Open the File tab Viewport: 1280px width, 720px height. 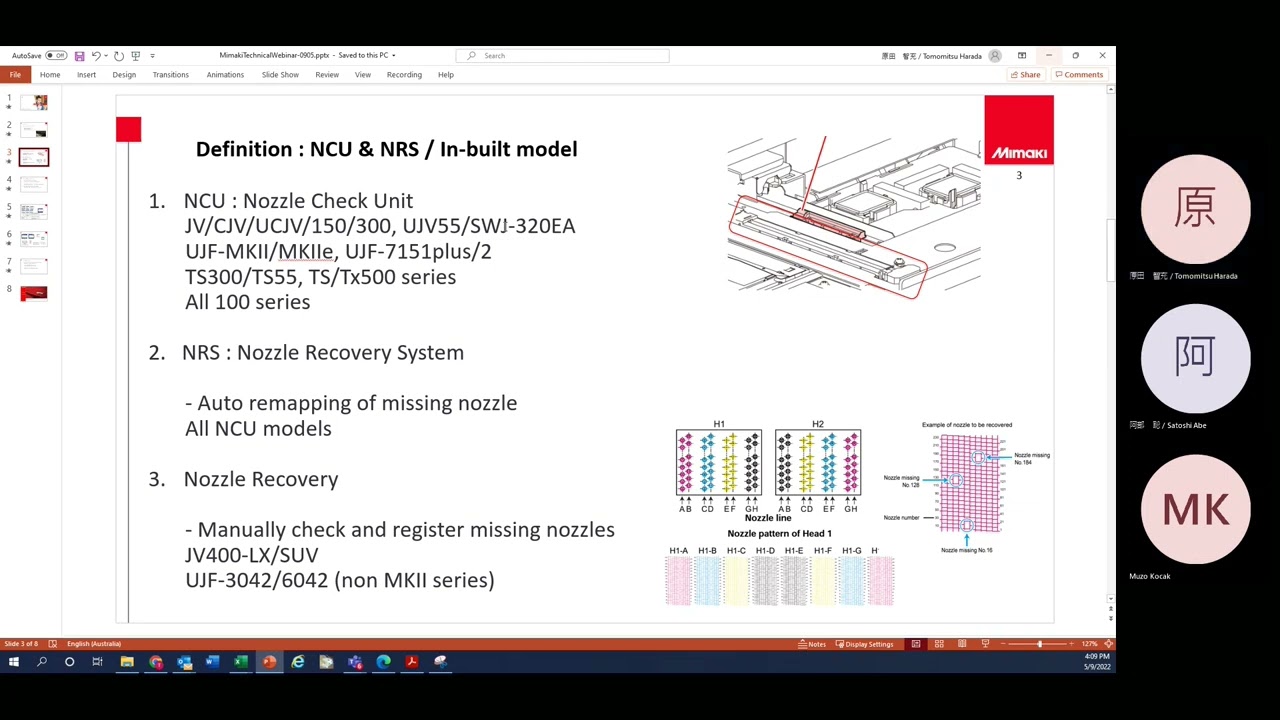[x=15, y=75]
